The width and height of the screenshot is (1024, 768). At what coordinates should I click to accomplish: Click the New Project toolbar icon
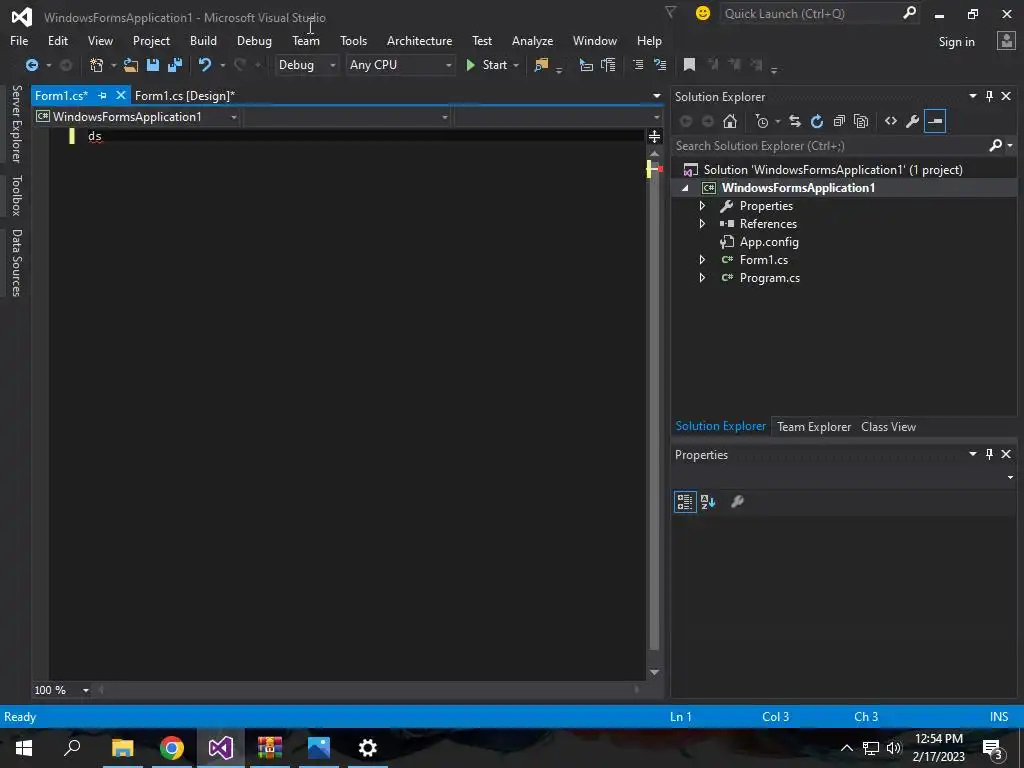pos(97,65)
